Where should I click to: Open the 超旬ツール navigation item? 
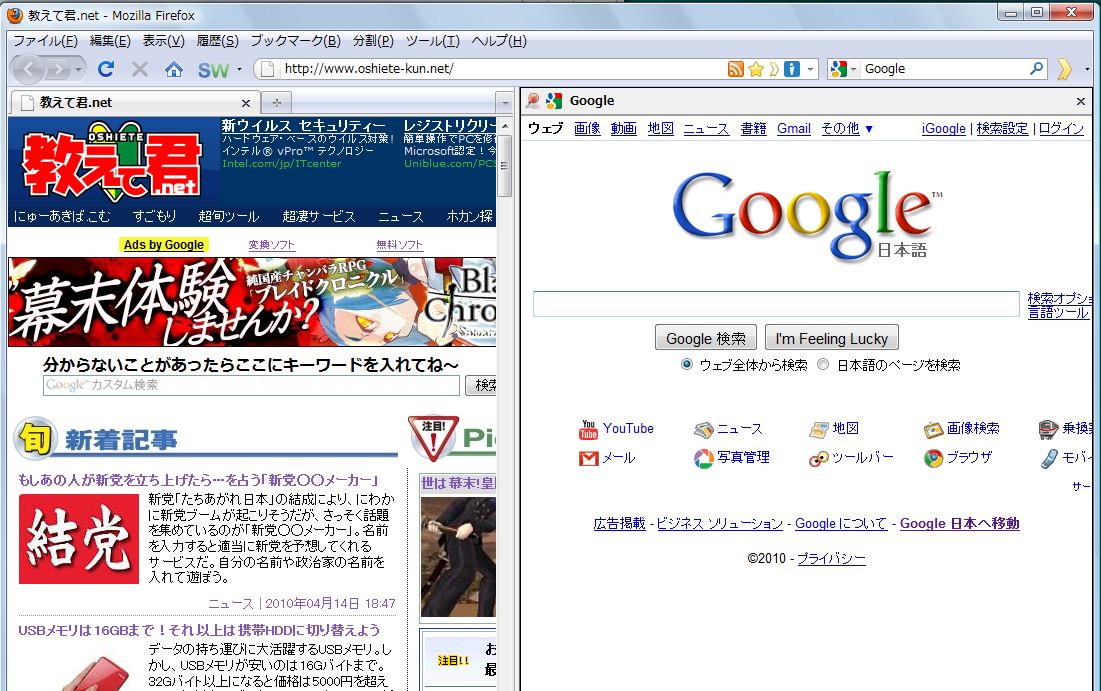229,216
